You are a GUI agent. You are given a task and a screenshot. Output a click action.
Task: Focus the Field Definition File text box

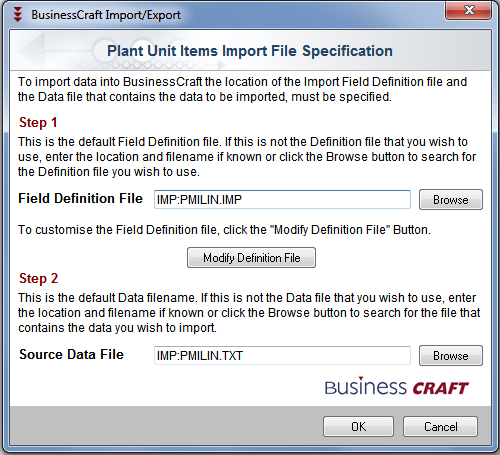282,200
